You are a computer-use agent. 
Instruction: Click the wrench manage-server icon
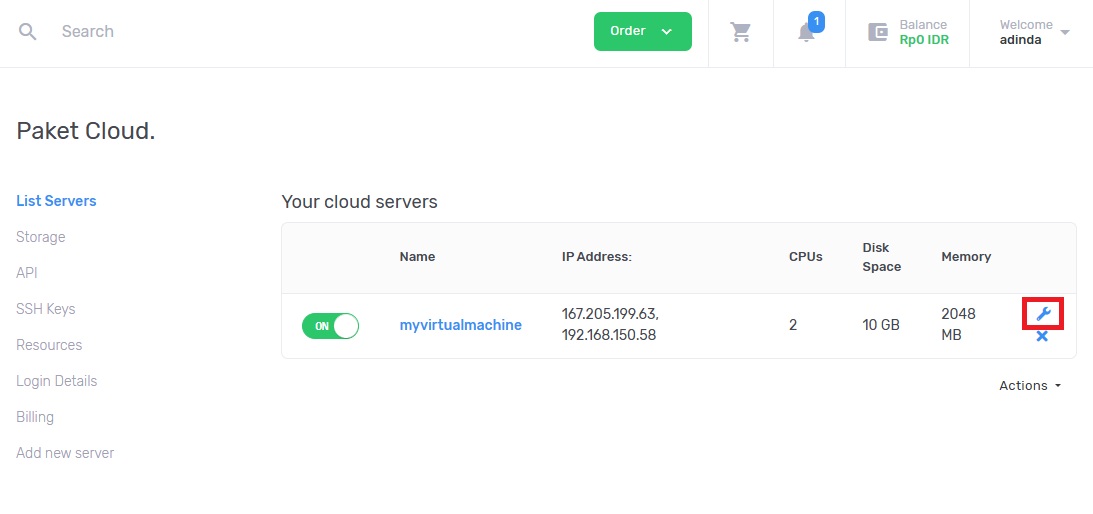click(x=1043, y=314)
